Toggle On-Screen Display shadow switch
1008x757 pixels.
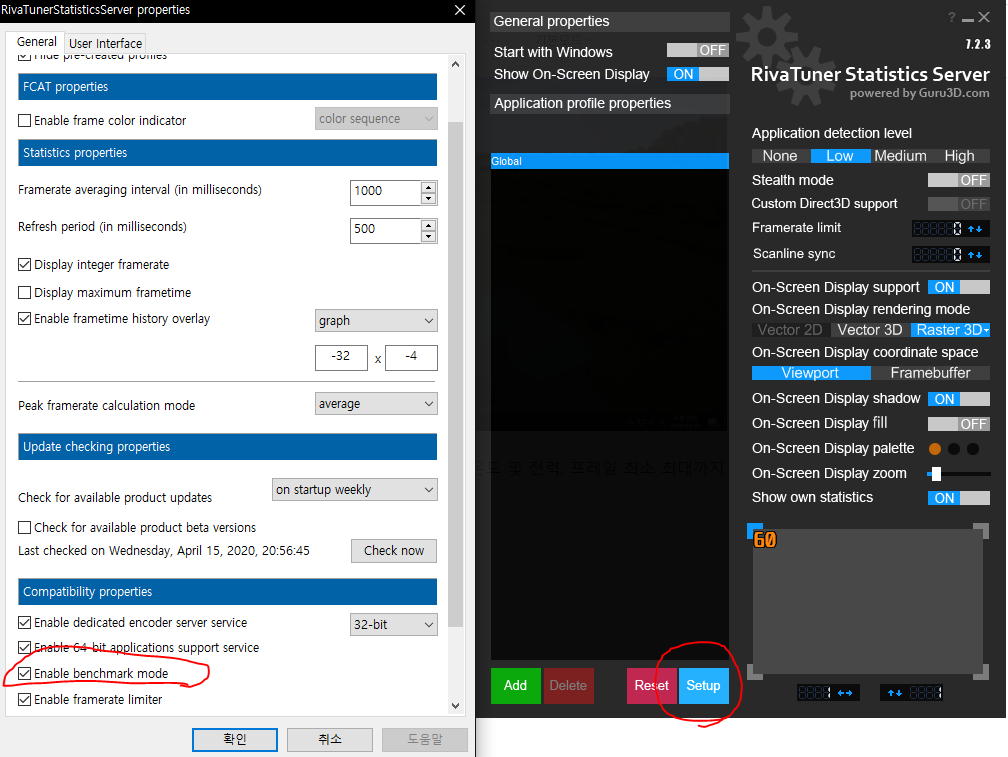click(958, 398)
